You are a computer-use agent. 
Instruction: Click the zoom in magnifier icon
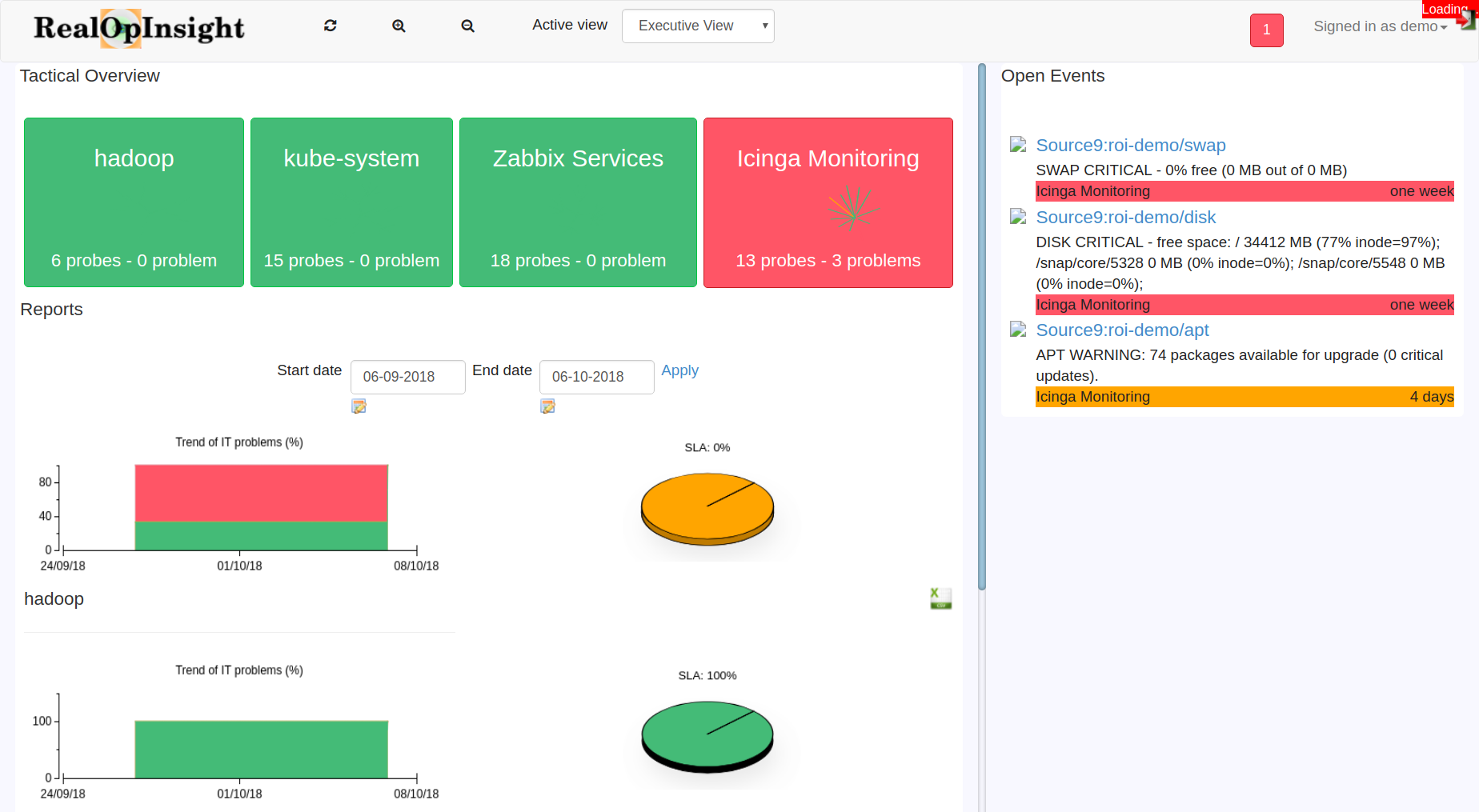coord(399,26)
